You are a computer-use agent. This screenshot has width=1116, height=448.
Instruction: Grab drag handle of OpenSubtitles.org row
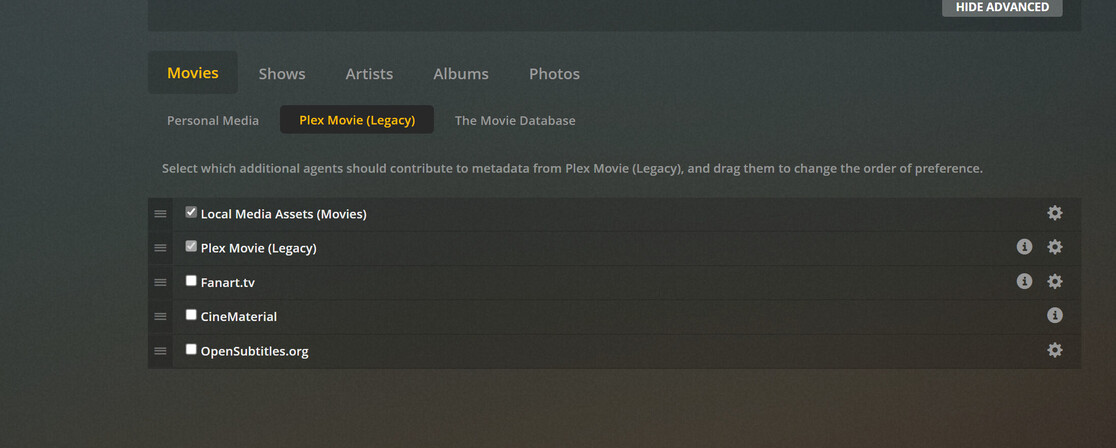[160, 350]
